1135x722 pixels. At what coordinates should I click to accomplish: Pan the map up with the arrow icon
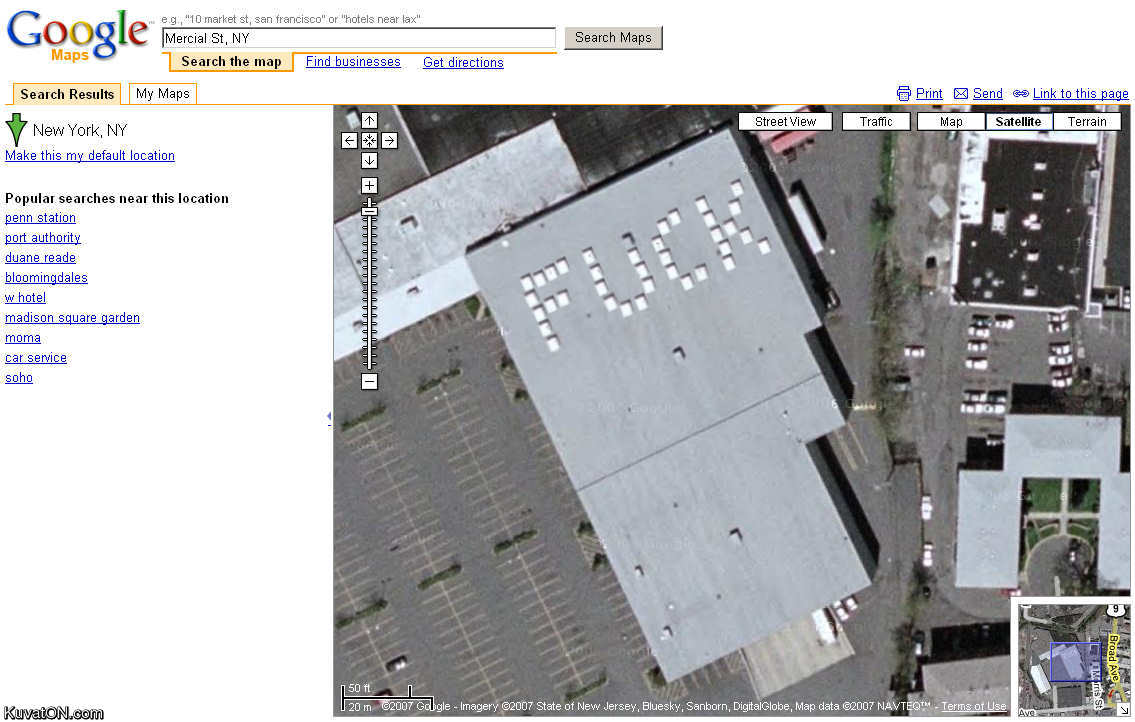coord(369,120)
